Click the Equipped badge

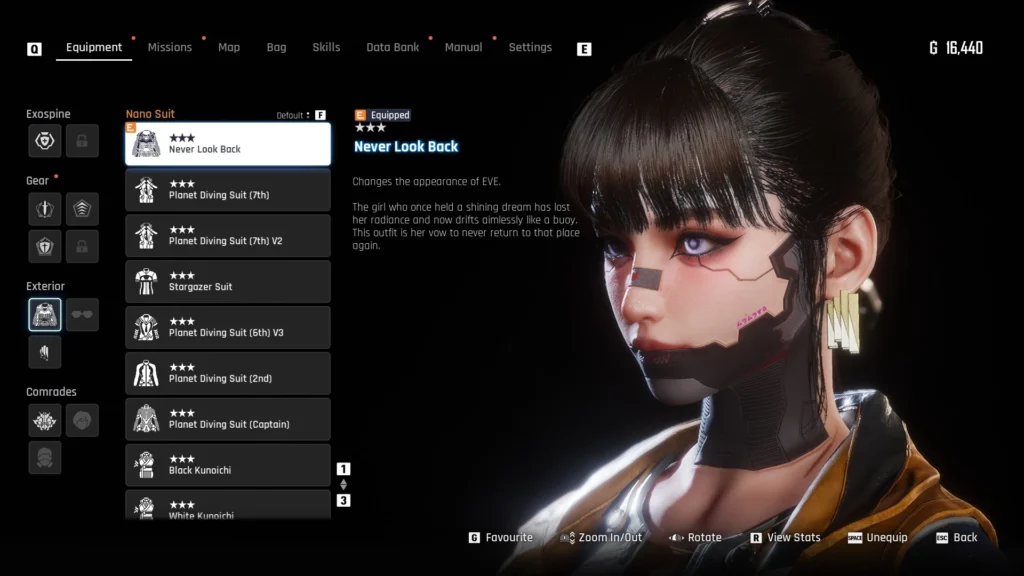[x=383, y=115]
